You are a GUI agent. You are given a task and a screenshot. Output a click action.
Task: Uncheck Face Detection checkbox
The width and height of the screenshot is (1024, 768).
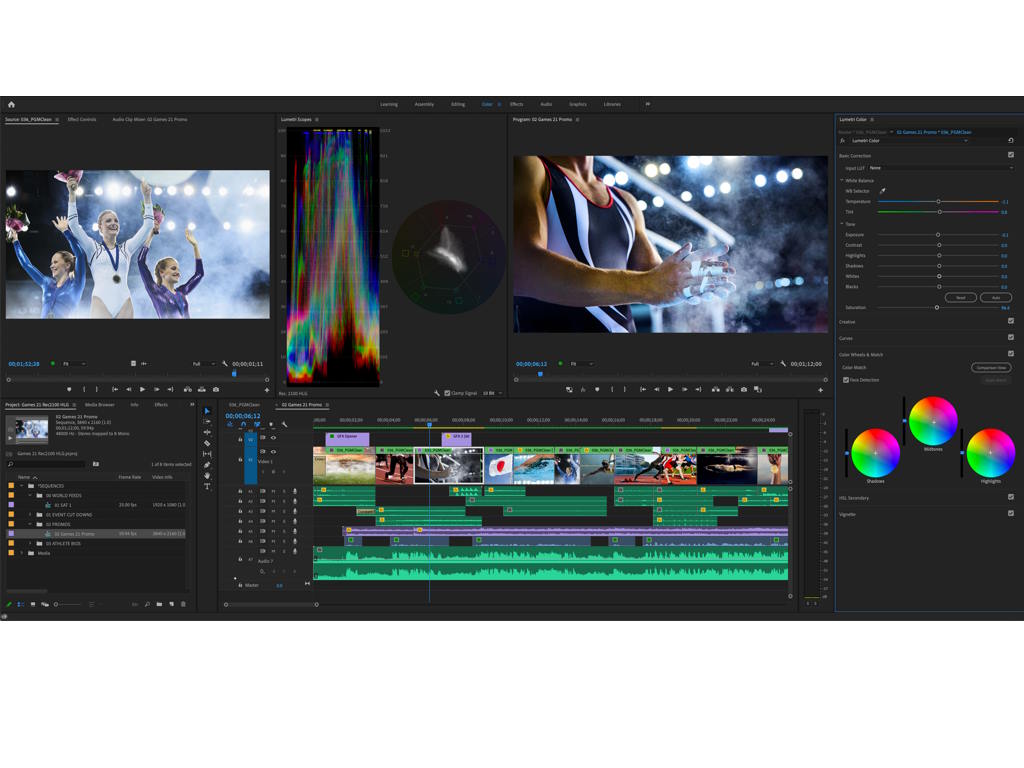846,380
